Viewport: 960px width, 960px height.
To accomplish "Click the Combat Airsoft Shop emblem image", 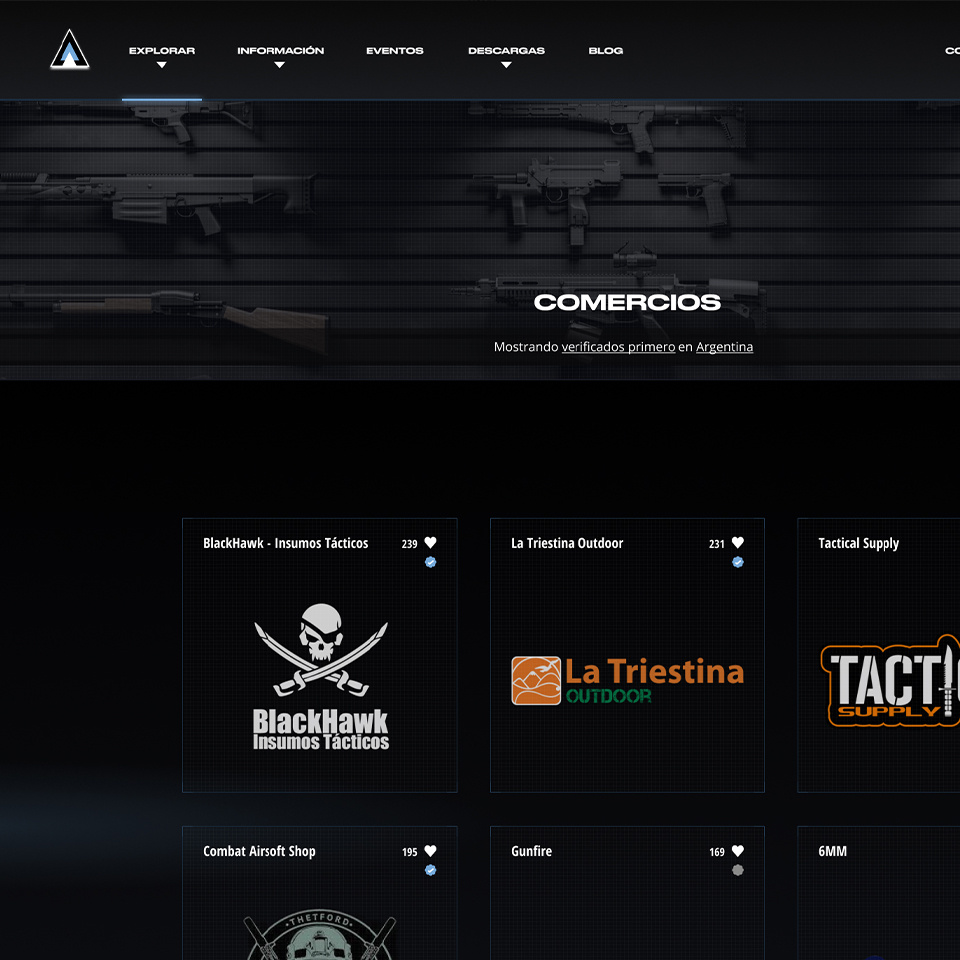I will coord(320,935).
